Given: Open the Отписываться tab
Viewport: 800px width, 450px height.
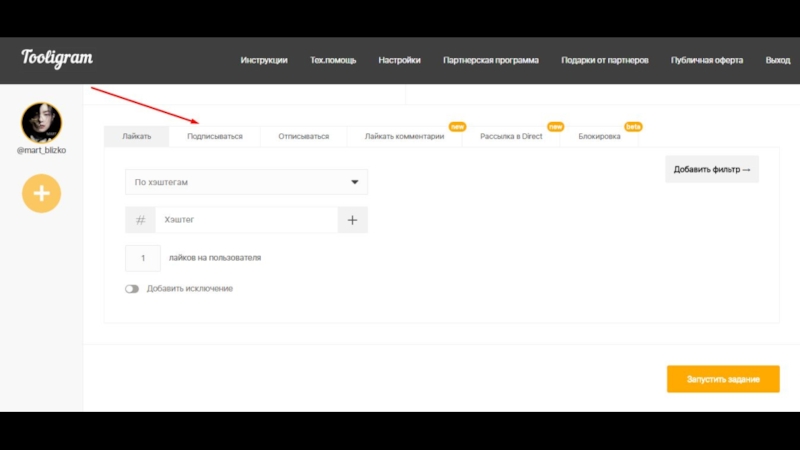Looking at the screenshot, I should (304, 136).
